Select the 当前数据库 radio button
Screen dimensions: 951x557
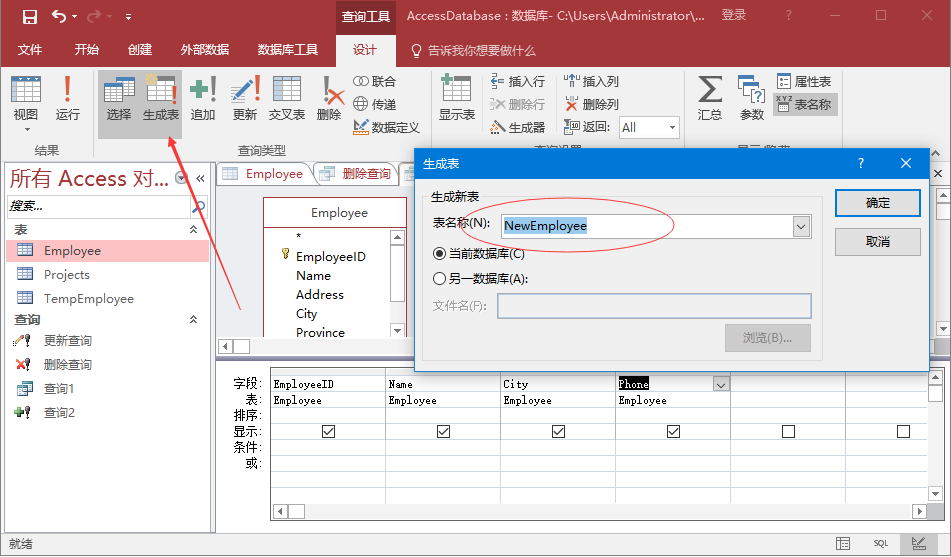(x=439, y=254)
